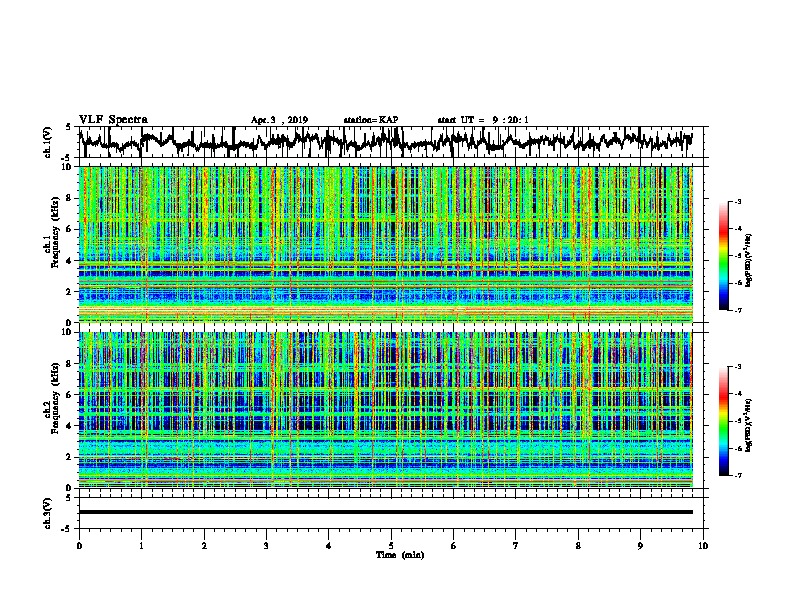
Task: Click the time axis tick label "7"
Action: [x=516, y=546]
